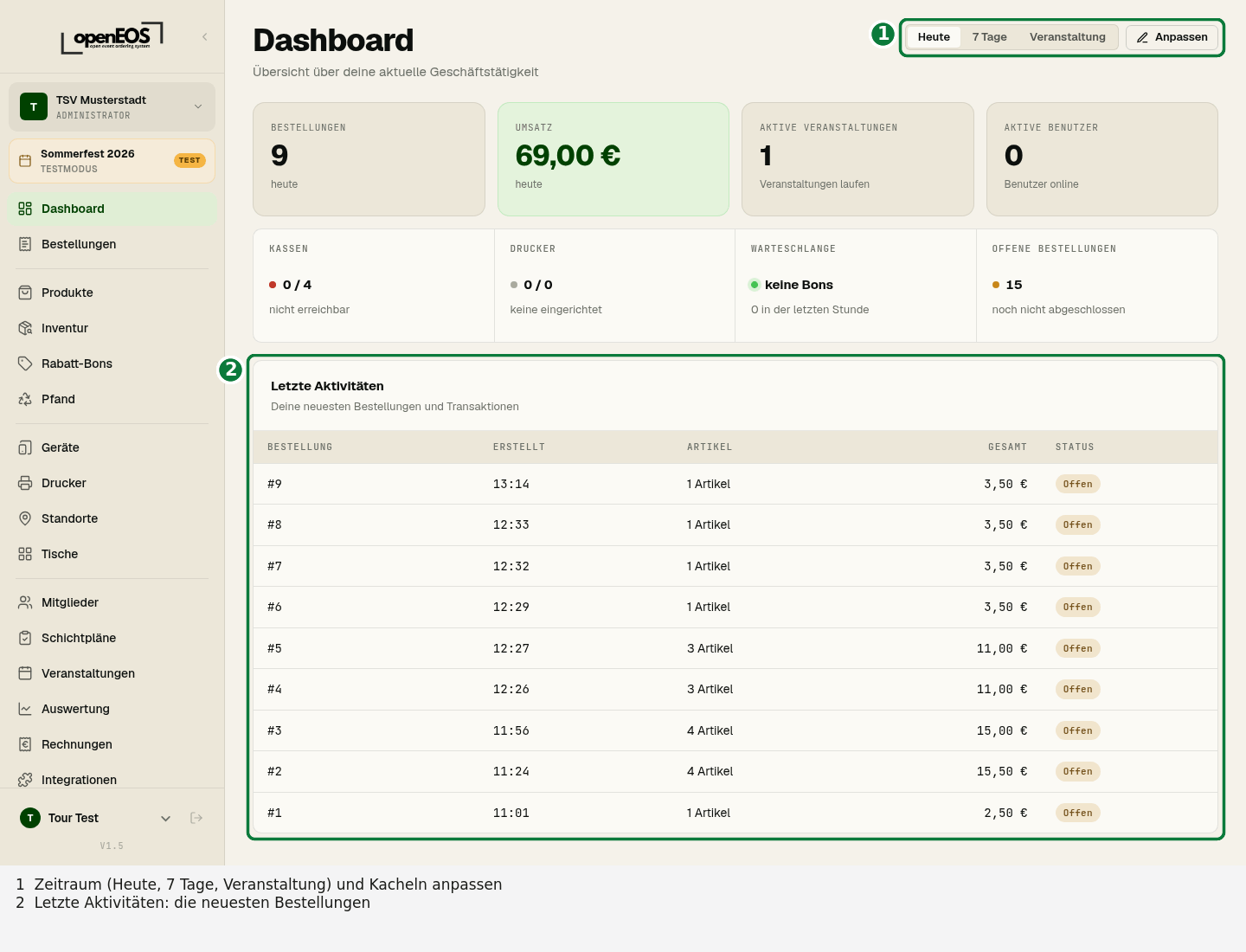This screenshot has height=952, width=1246.
Task: Click the Integrationen puzzle icon
Action: click(x=25, y=780)
